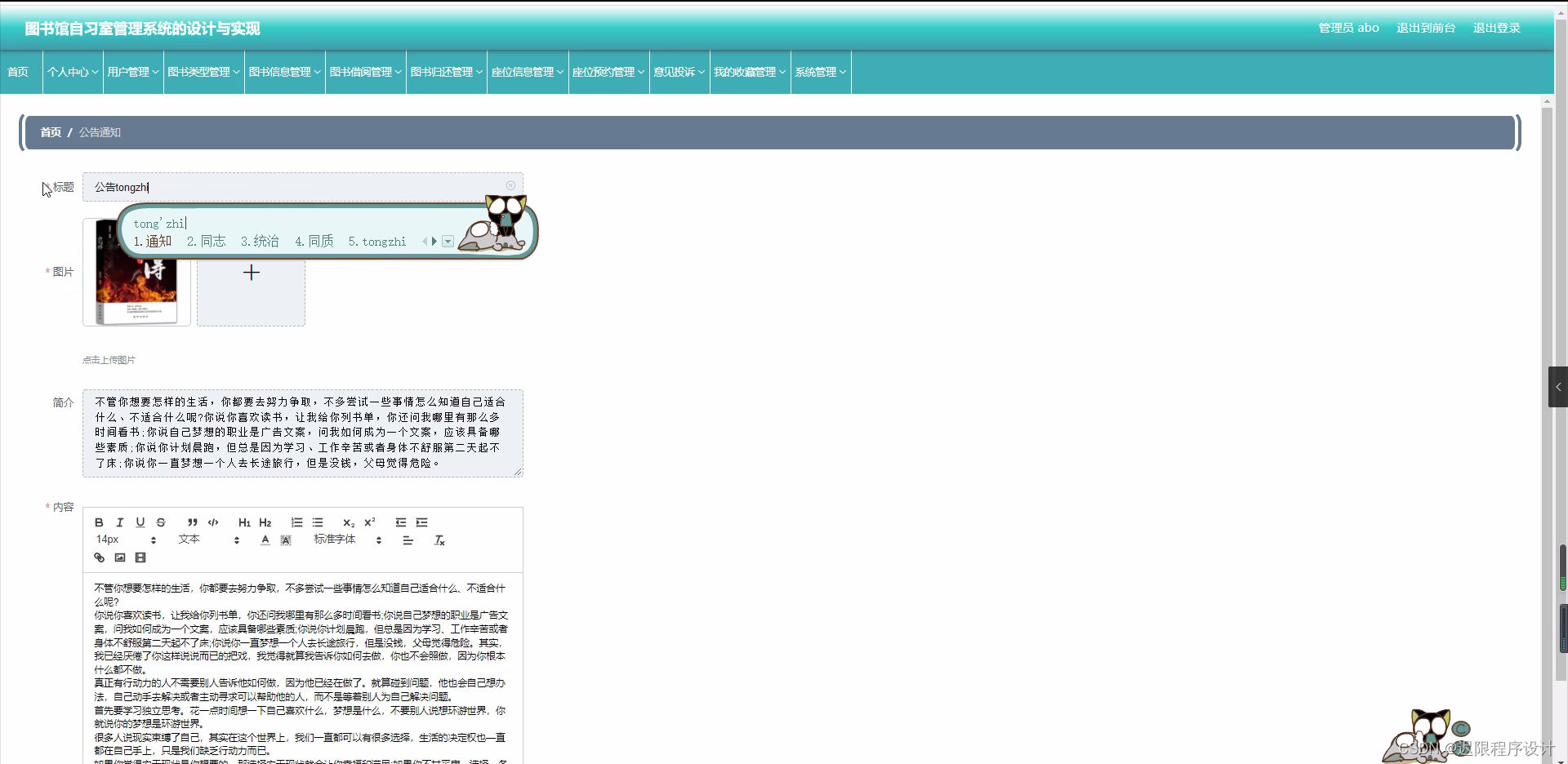Expand the 图书信息管理 menu

click(x=285, y=72)
